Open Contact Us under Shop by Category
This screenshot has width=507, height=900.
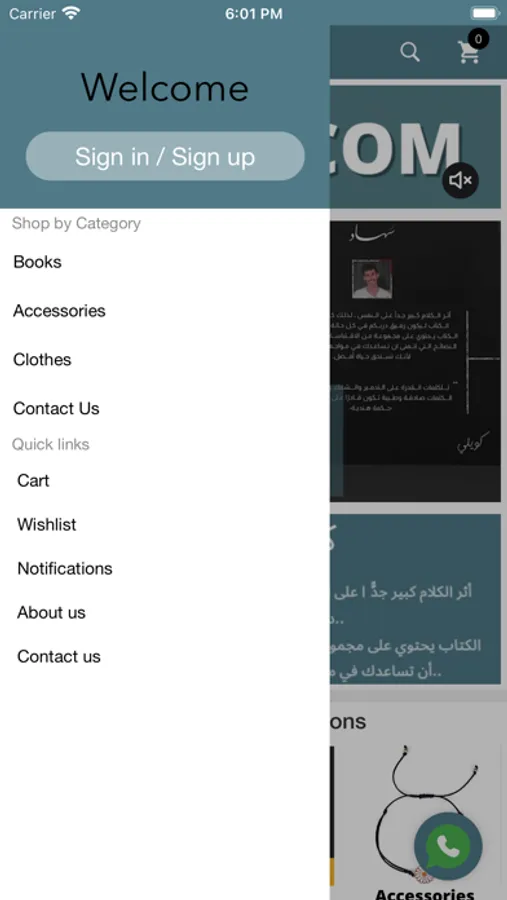pos(56,408)
